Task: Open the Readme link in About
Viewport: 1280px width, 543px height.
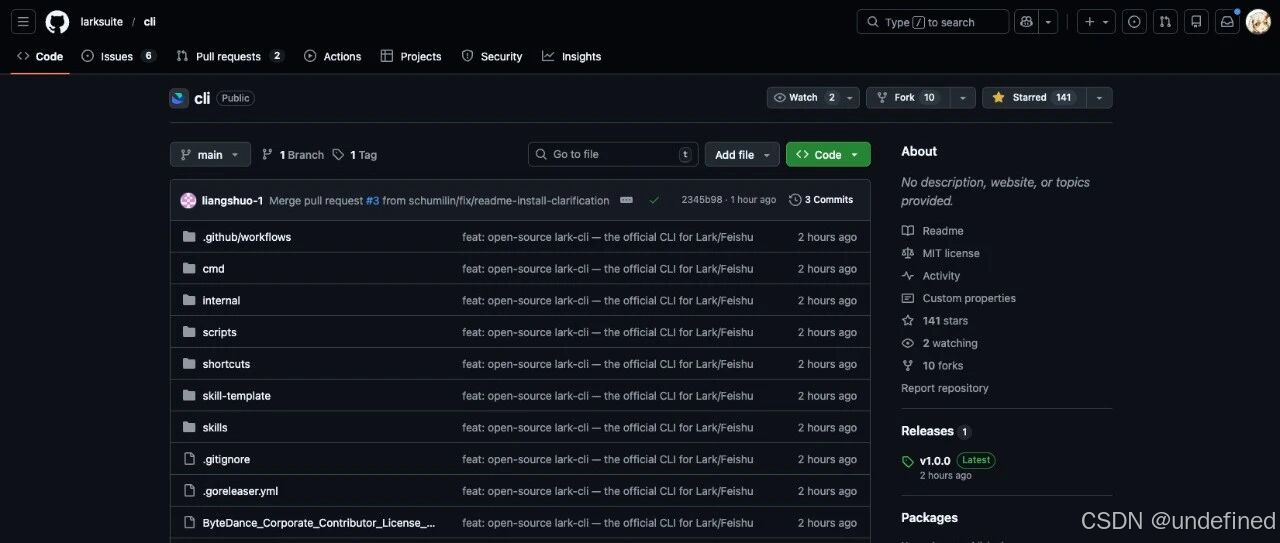Action: click(x=933, y=231)
